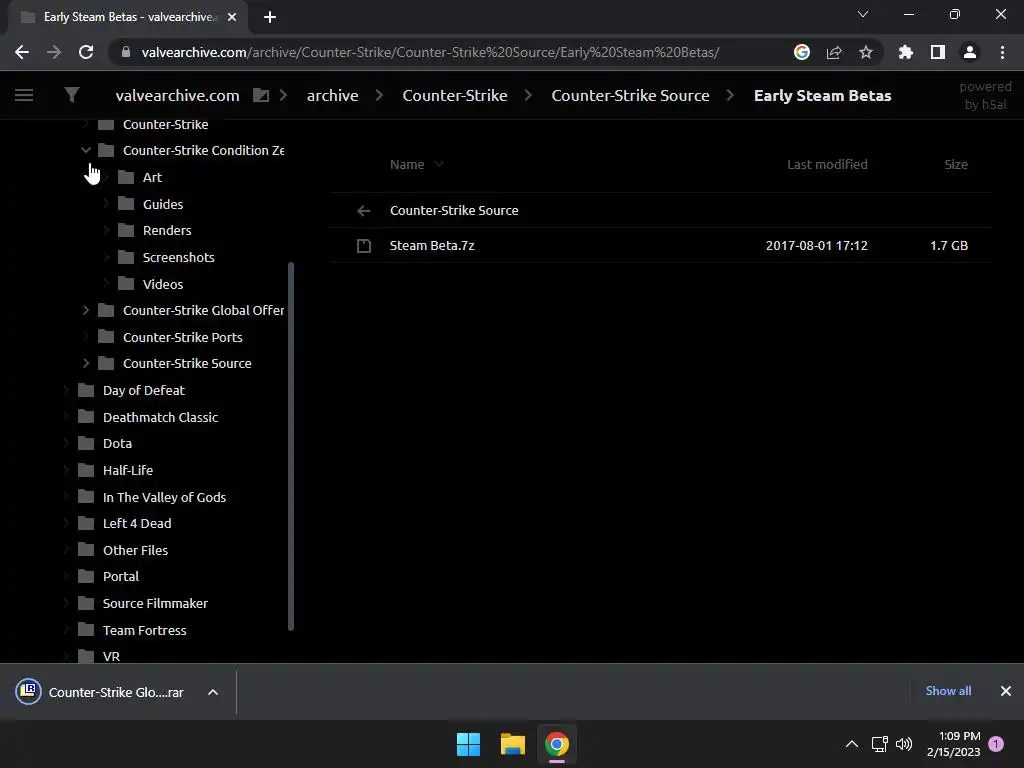1024x768 pixels.
Task: Toggle Name column sort arrow
Action: 439,165
